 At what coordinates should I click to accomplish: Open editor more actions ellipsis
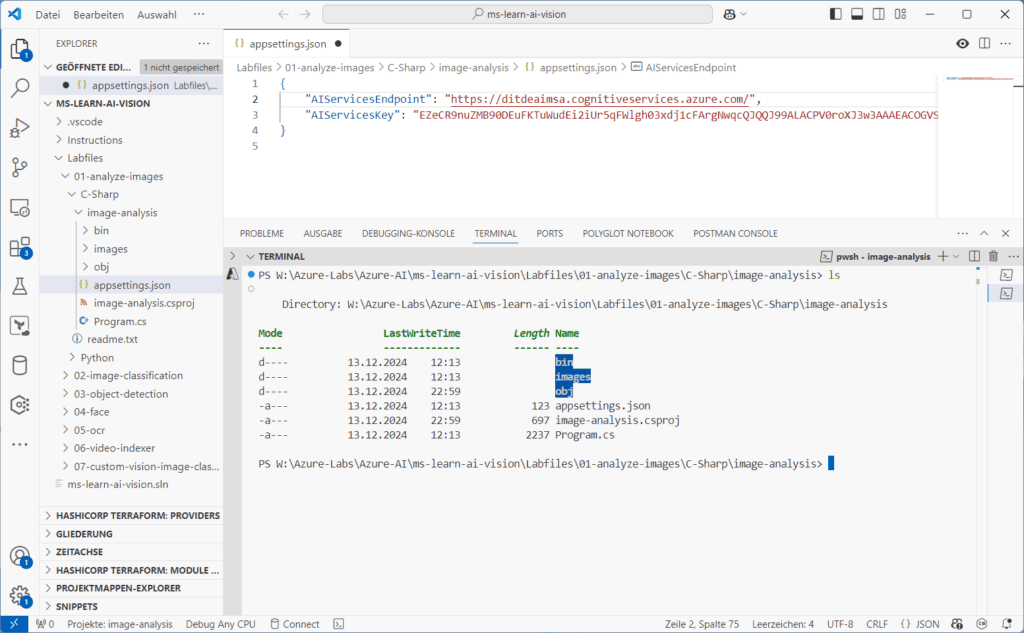[1006, 44]
